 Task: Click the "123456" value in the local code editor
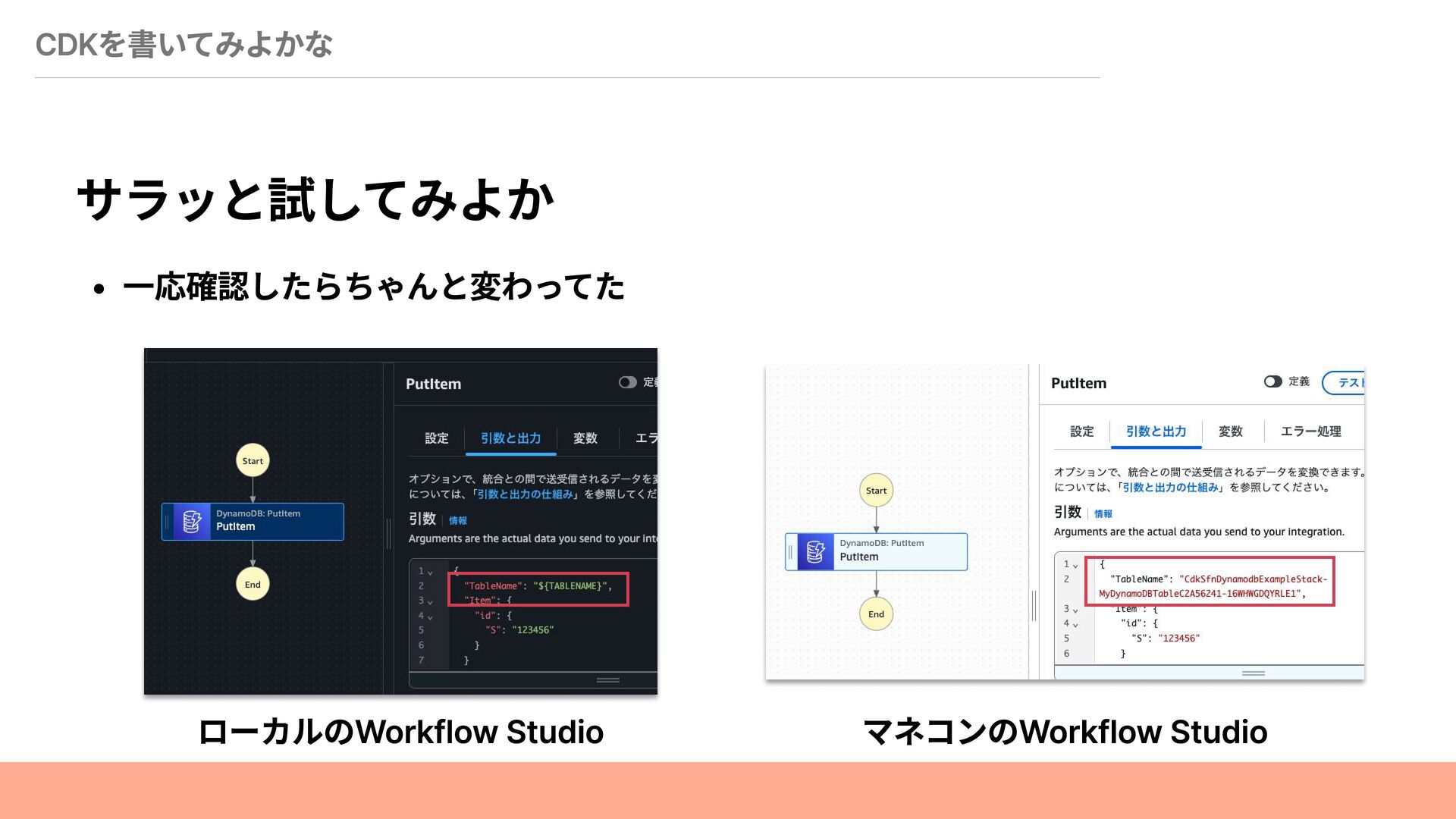533,630
